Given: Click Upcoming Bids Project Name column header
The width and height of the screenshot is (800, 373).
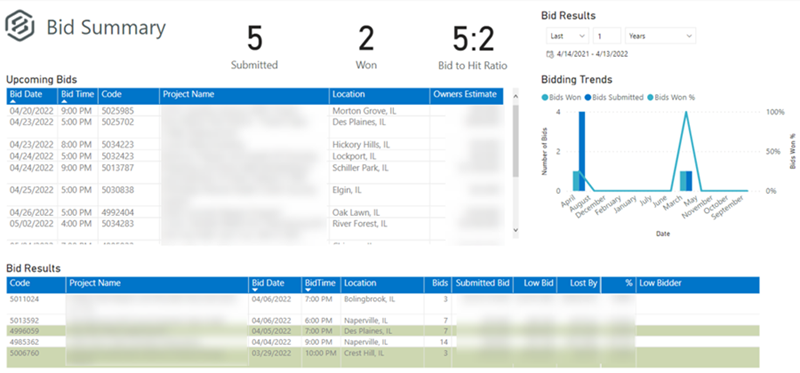Looking at the screenshot, I should pos(244,96).
